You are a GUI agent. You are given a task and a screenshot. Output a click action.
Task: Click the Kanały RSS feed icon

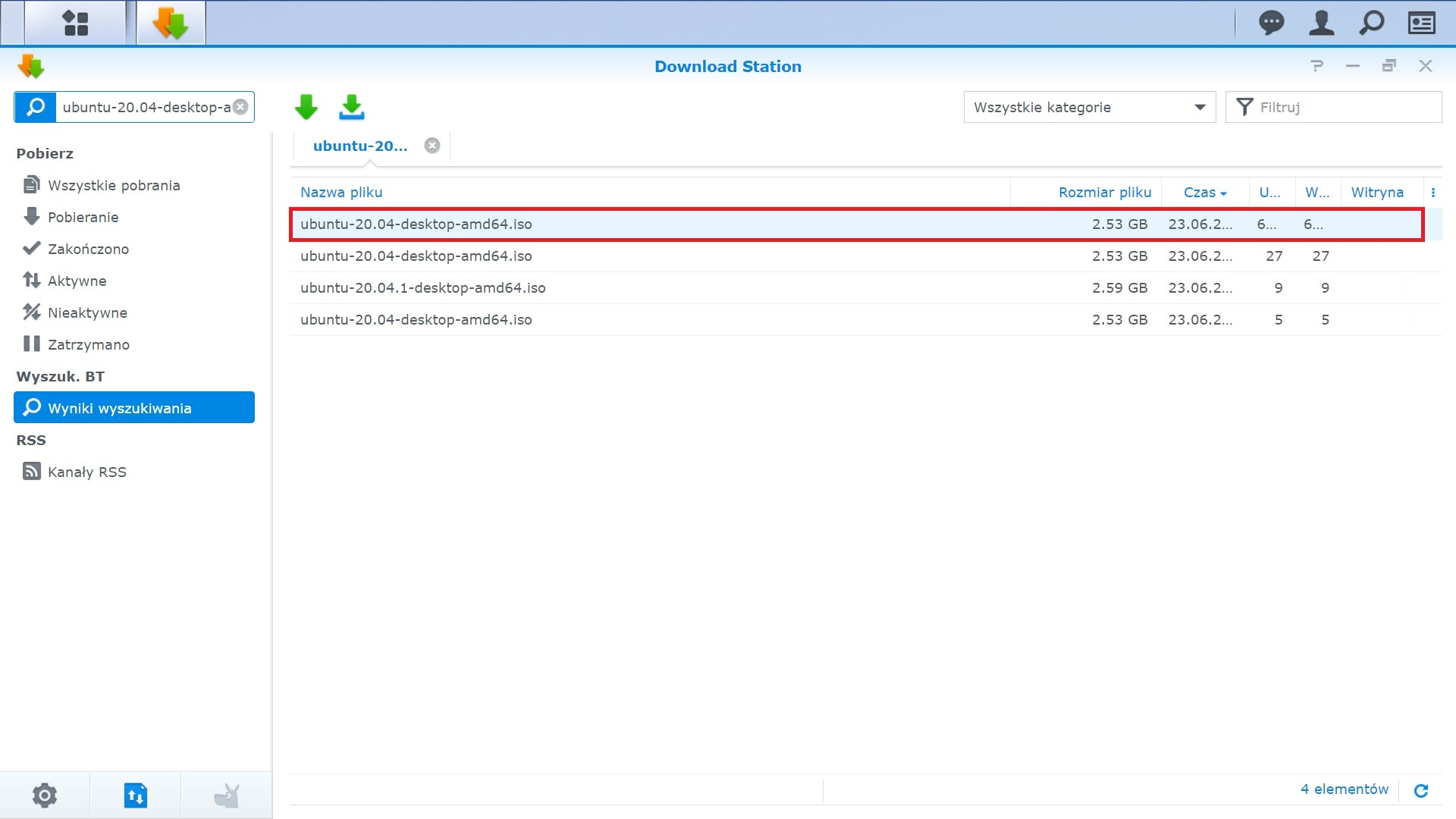[31, 471]
